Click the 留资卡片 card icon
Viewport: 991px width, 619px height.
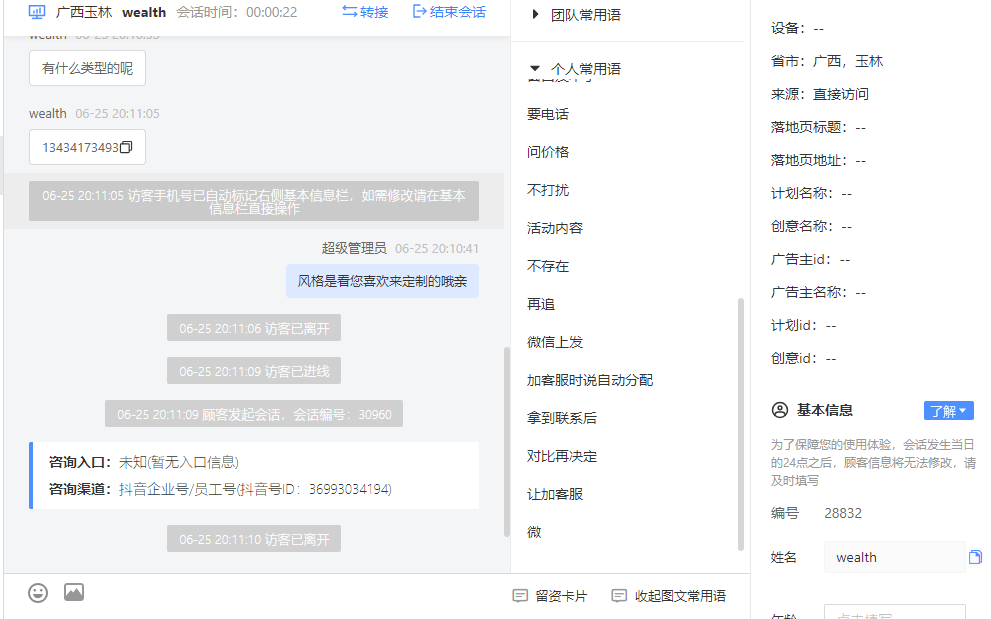[520, 596]
